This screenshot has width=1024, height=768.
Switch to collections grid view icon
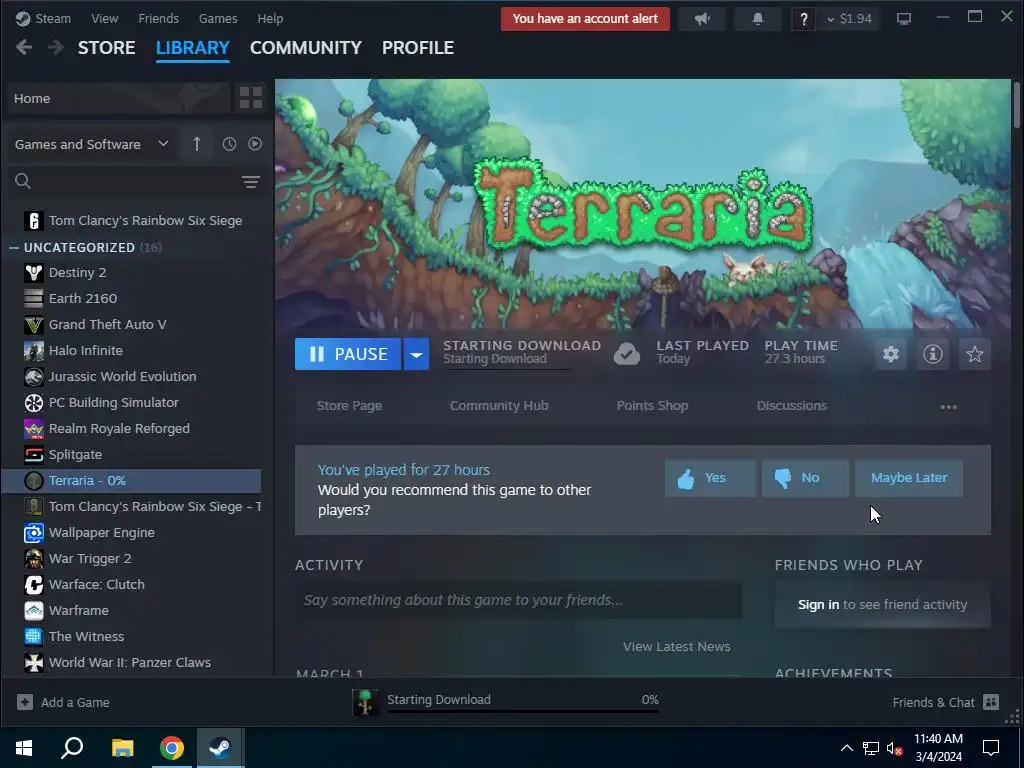pyautogui.click(x=251, y=98)
